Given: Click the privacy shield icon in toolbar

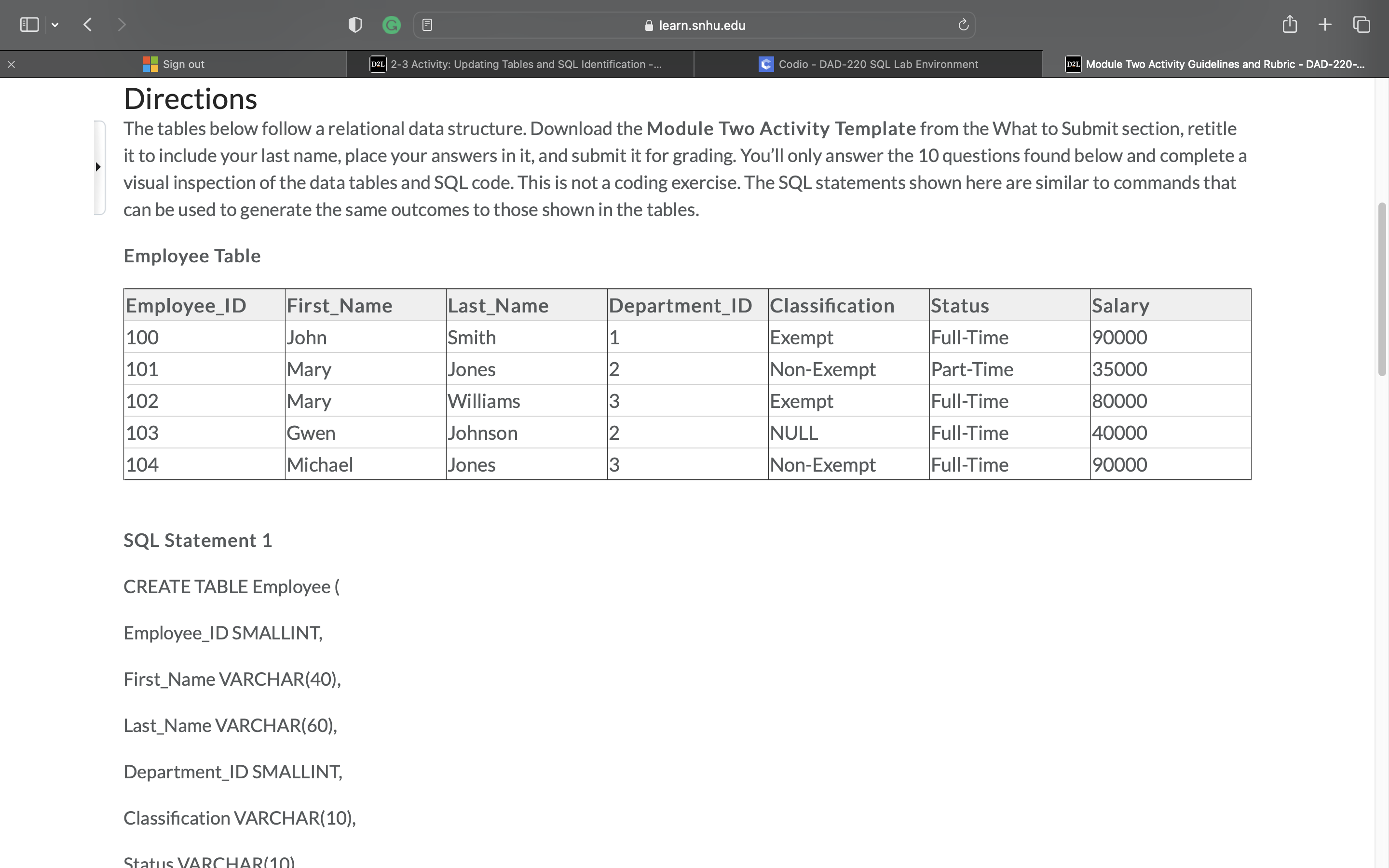Looking at the screenshot, I should click(354, 25).
